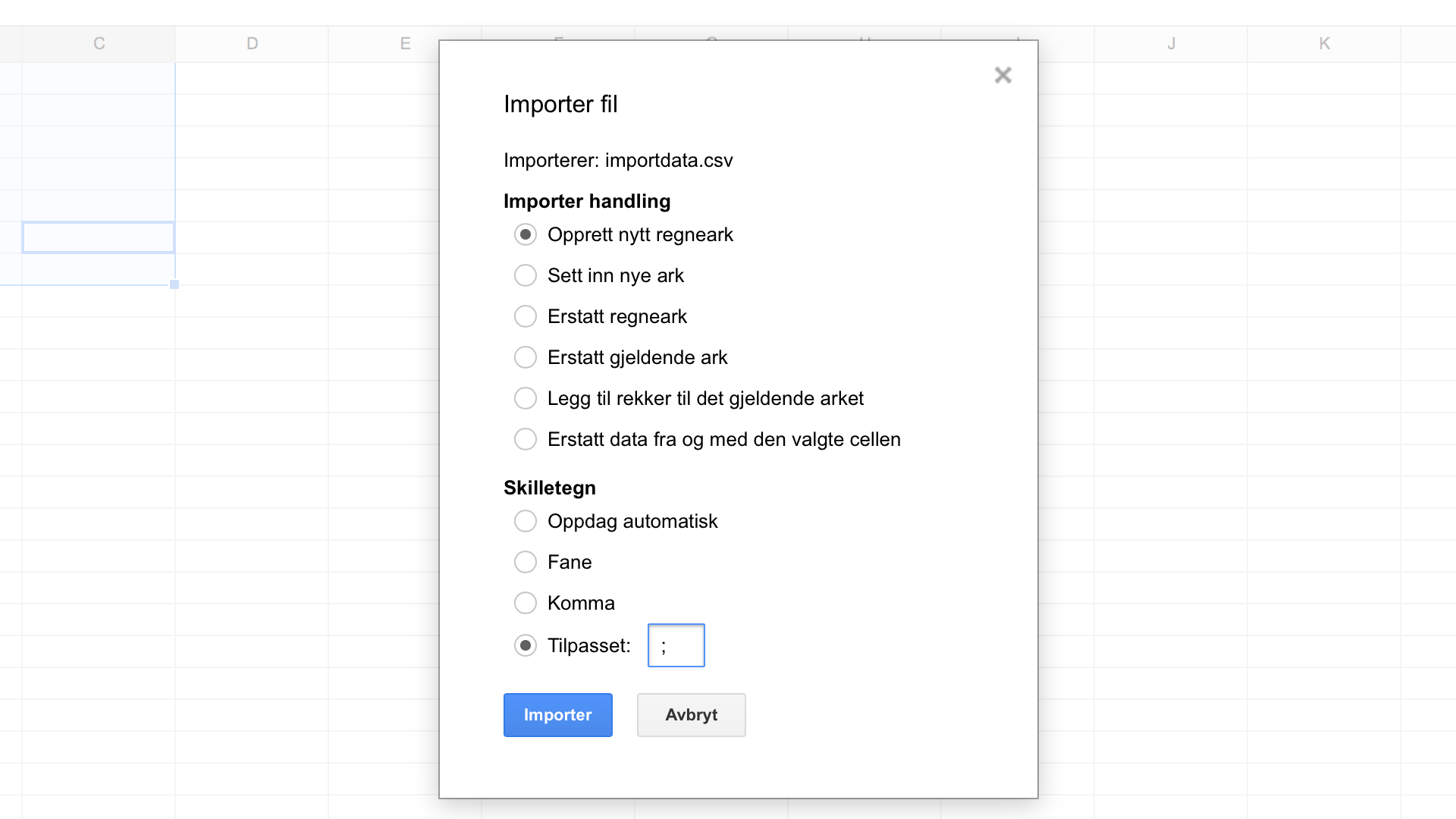Image resolution: width=1456 pixels, height=819 pixels.
Task: Choose "Legg til rekker til det gjeldende arket"
Action: [x=526, y=398]
